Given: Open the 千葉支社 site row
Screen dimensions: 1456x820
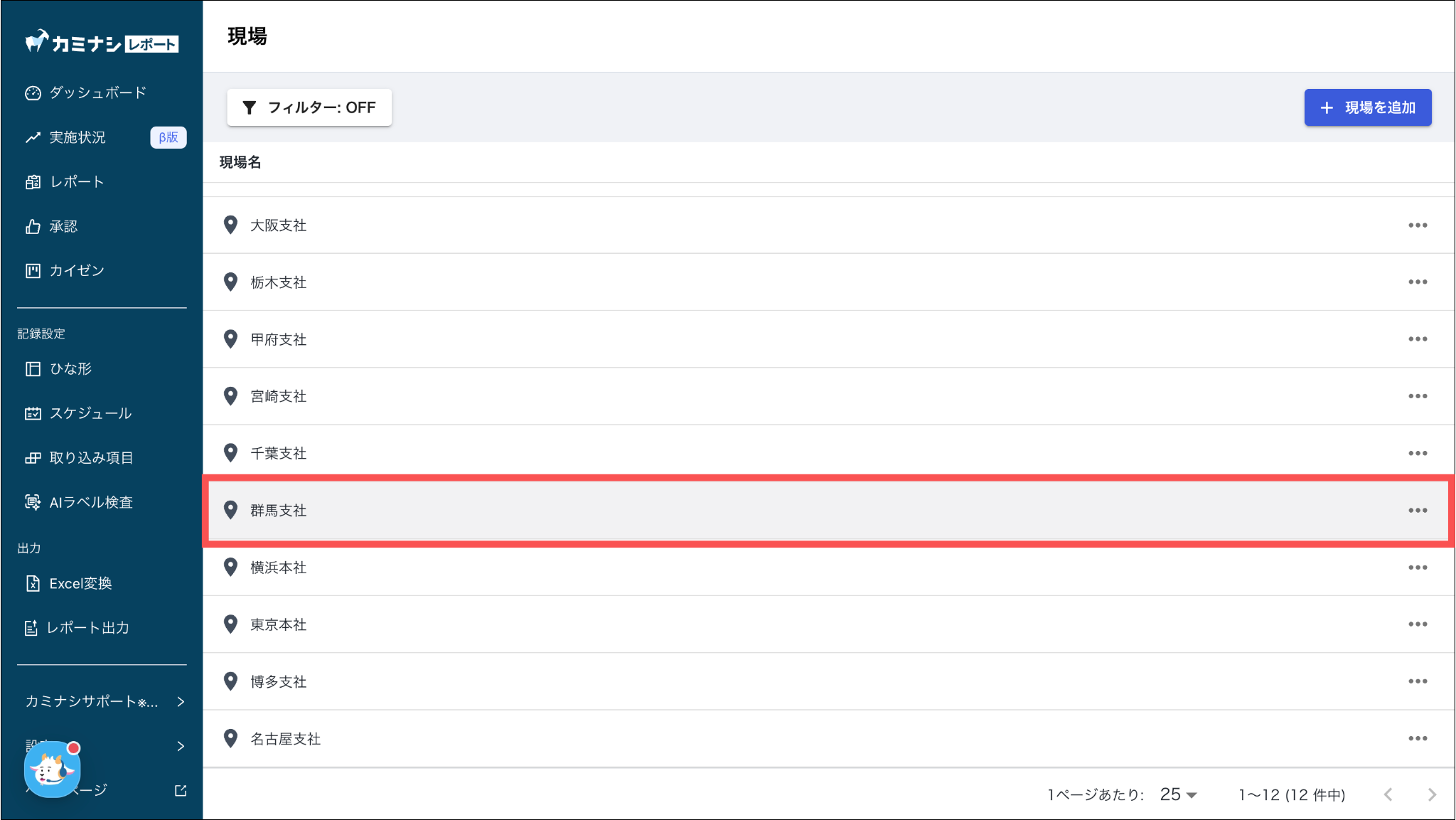Looking at the screenshot, I should (x=279, y=454).
